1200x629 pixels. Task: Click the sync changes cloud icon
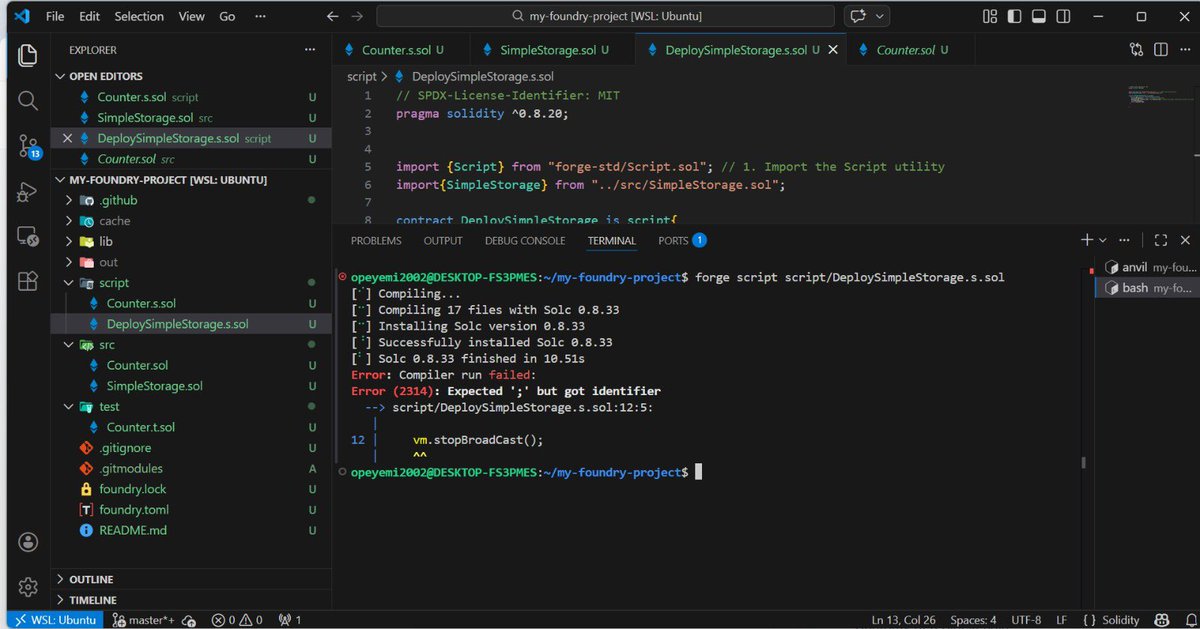[x=189, y=620]
